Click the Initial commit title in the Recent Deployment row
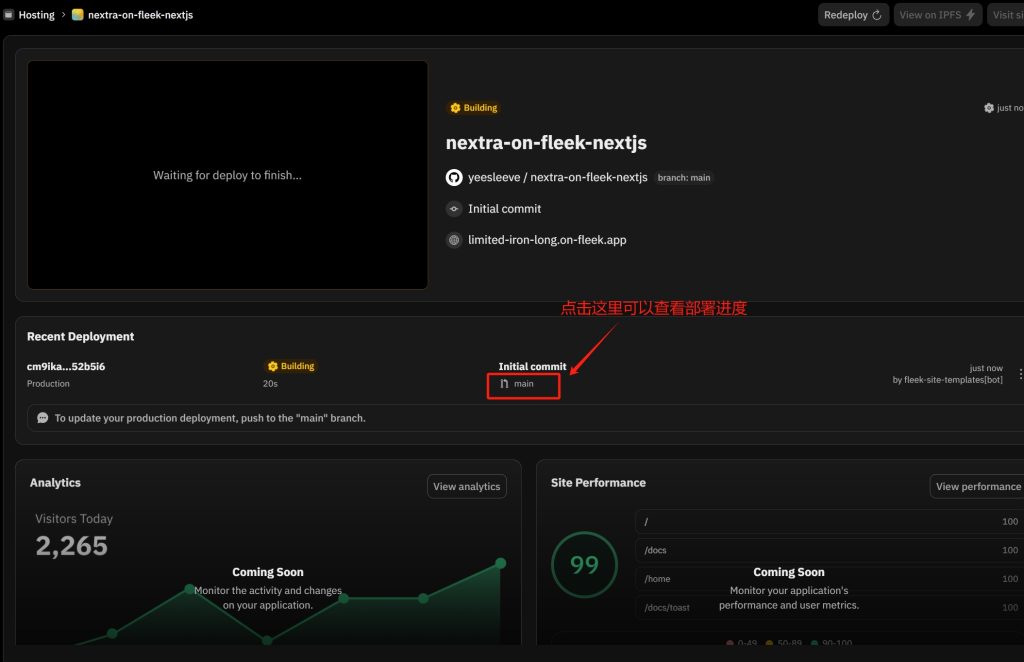The width and height of the screenshot is (1024, 662). [x=532, y=367]
